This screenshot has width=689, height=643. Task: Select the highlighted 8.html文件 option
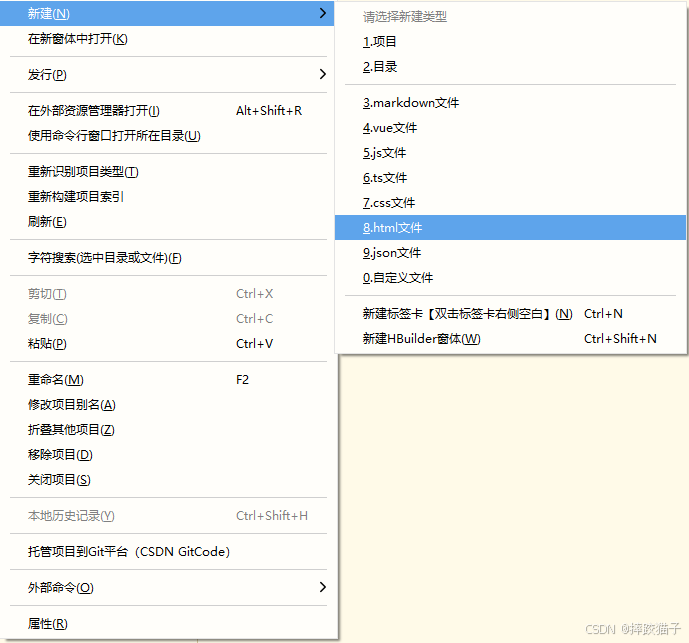point(511,228)
